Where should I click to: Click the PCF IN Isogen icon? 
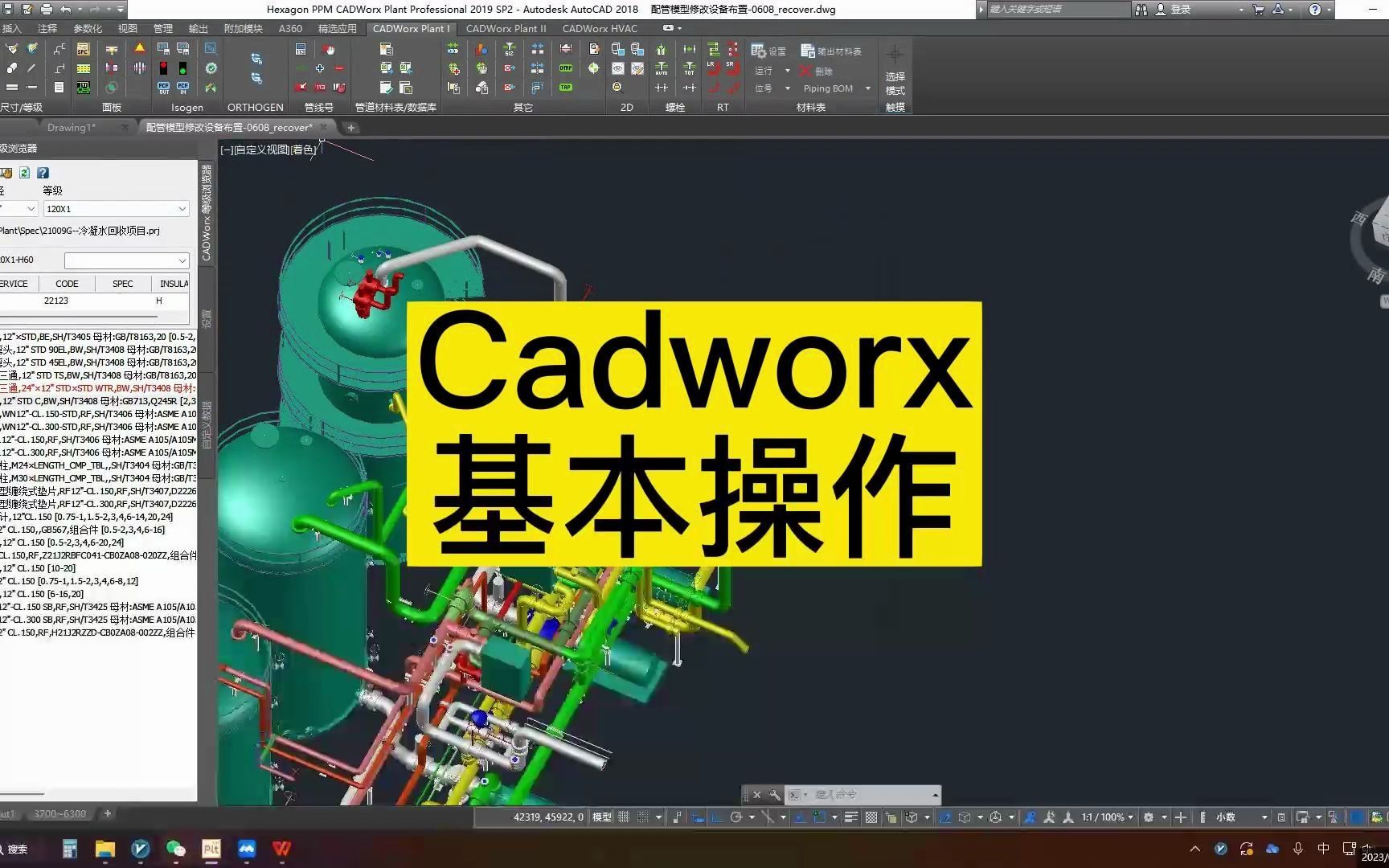(182, 88)
